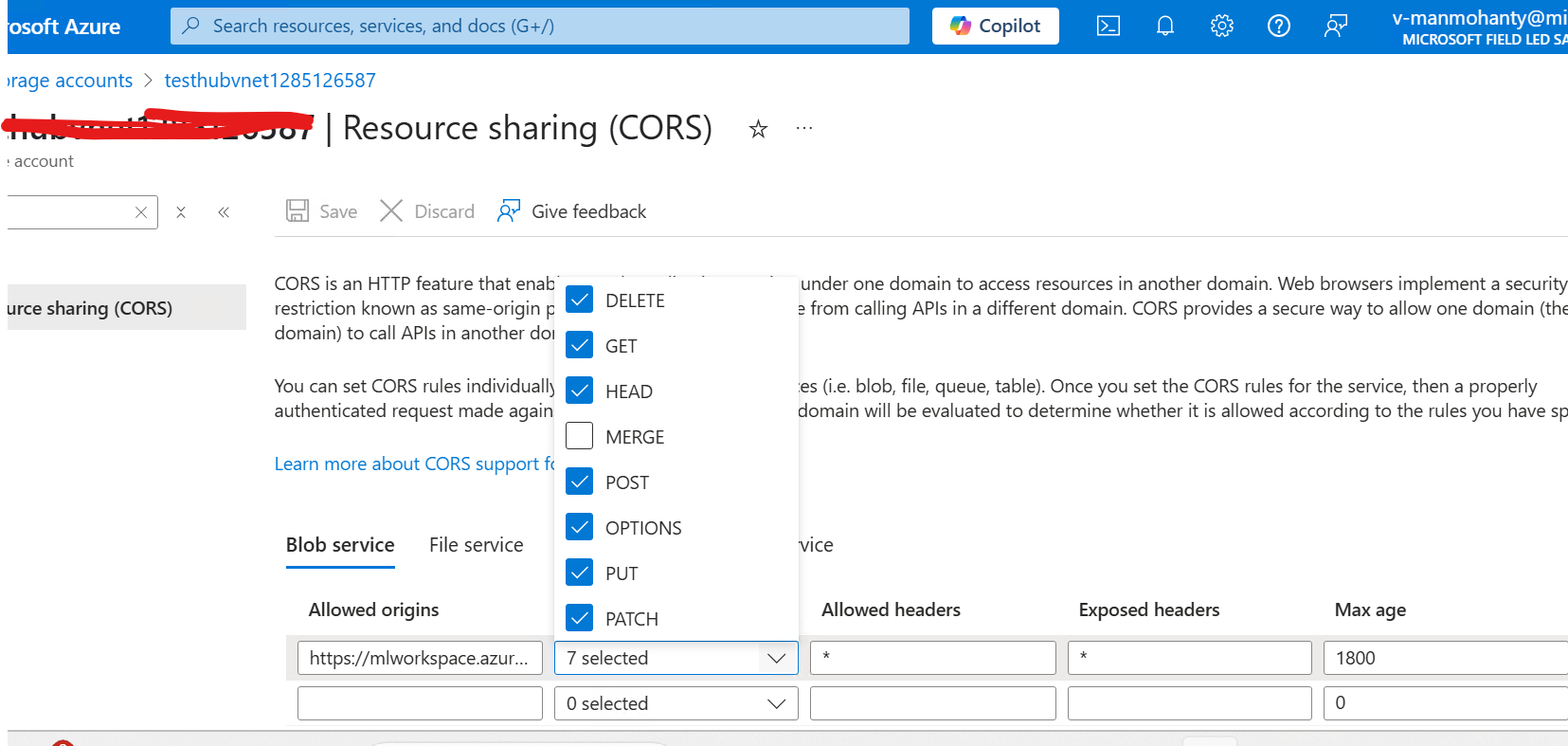Switch to the File service tab

(477, 545)
